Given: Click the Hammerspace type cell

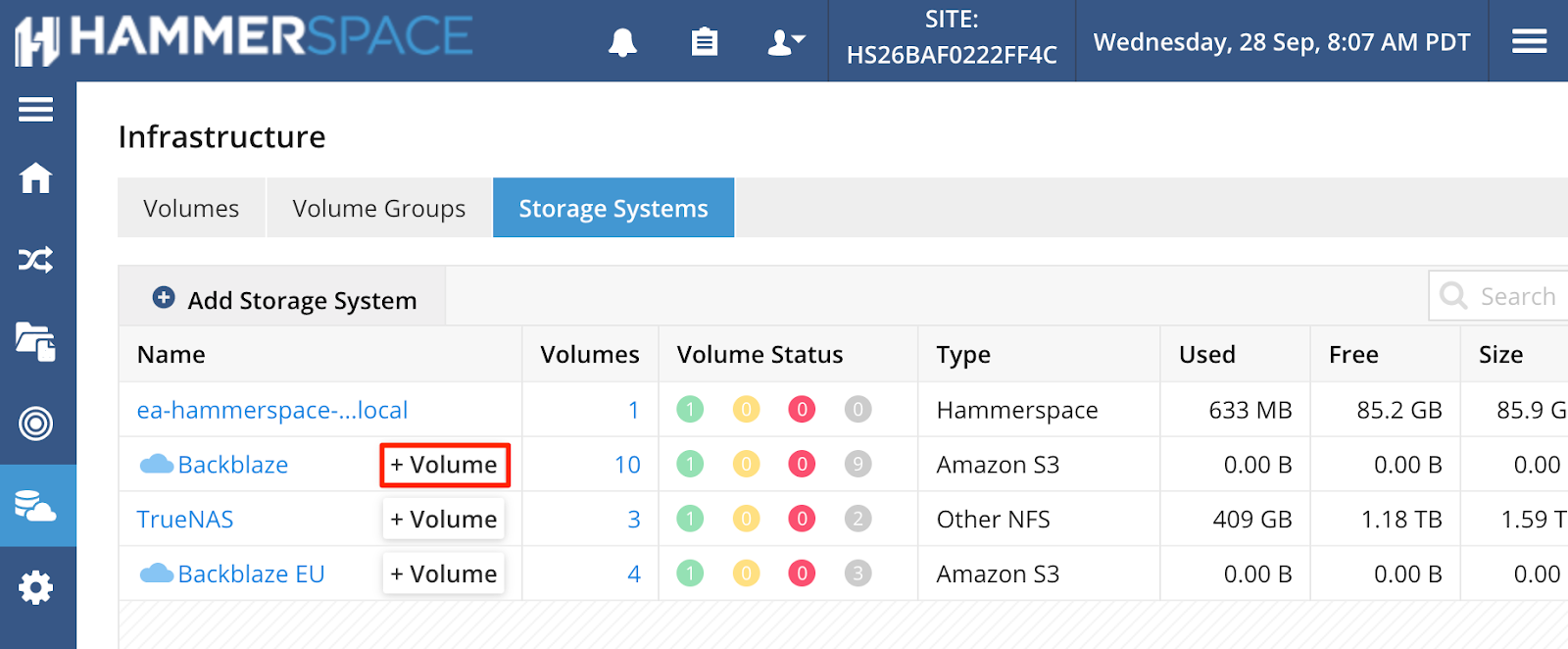Looking at the screenshot, I should (1017, 410).
